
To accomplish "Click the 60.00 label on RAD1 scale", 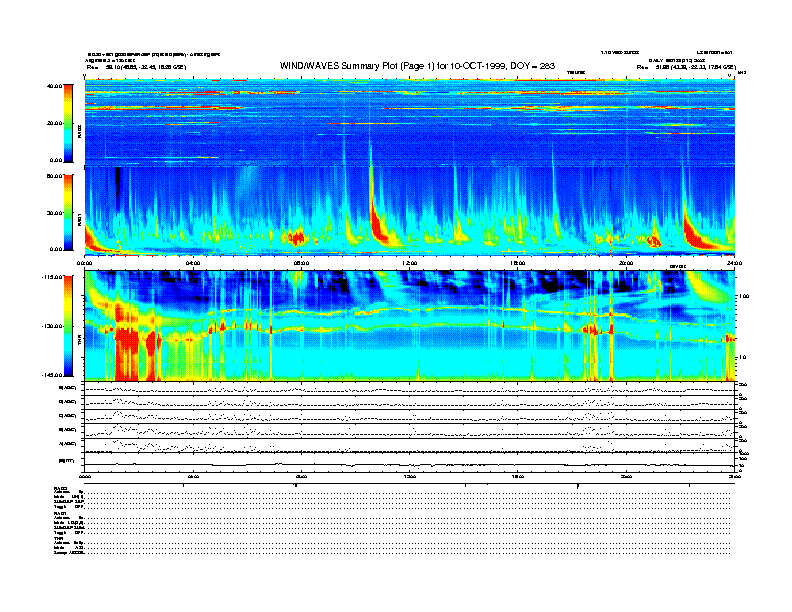I will pyautogui.click(x=54, y=176).
